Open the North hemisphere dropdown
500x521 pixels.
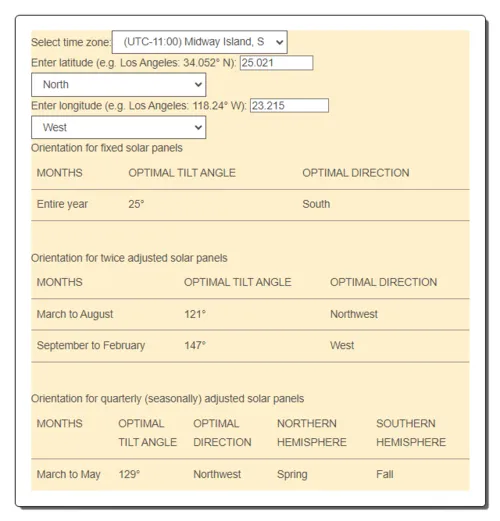coord(119,85)
